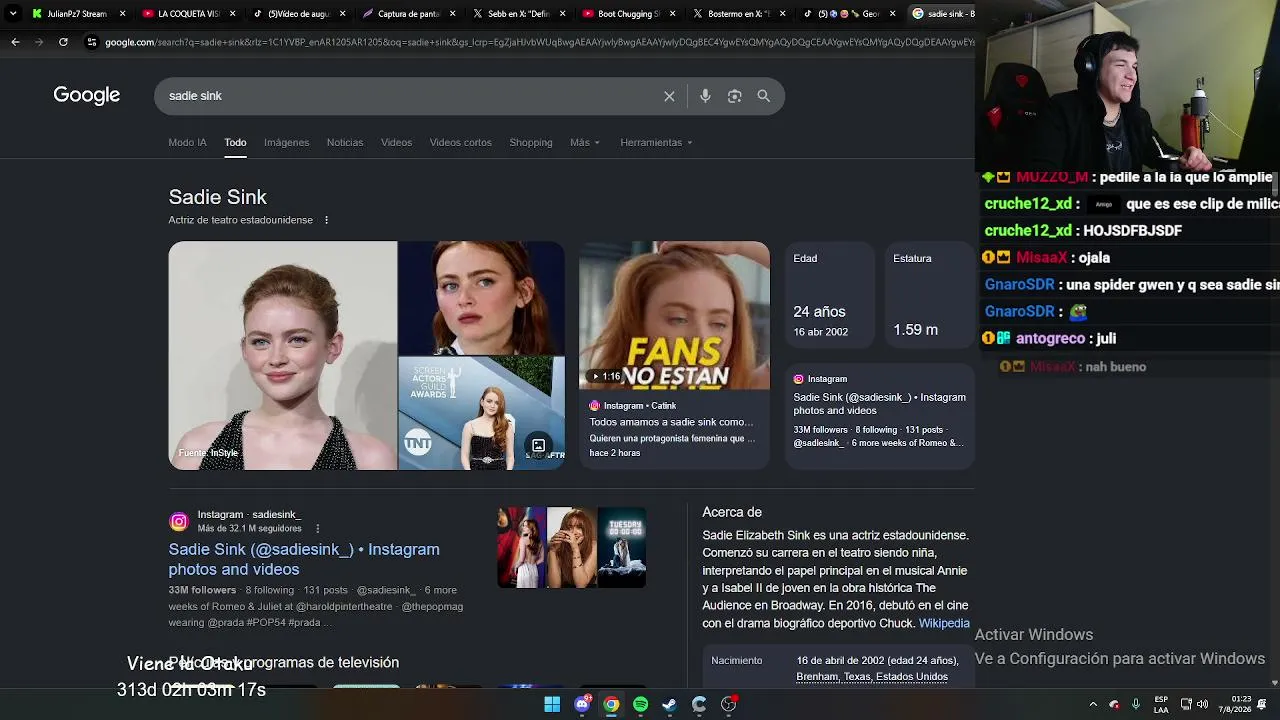Go back to the previous page
This screenshot has height=720, width=1280.
(x=15, y=42)
